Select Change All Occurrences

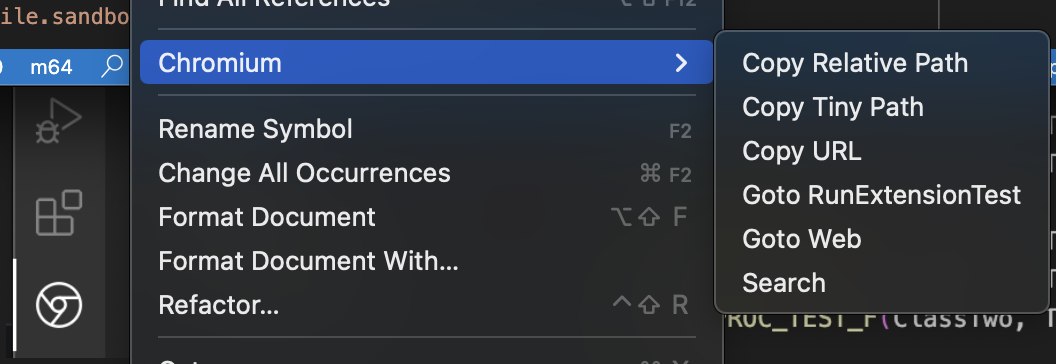point(426,173)
